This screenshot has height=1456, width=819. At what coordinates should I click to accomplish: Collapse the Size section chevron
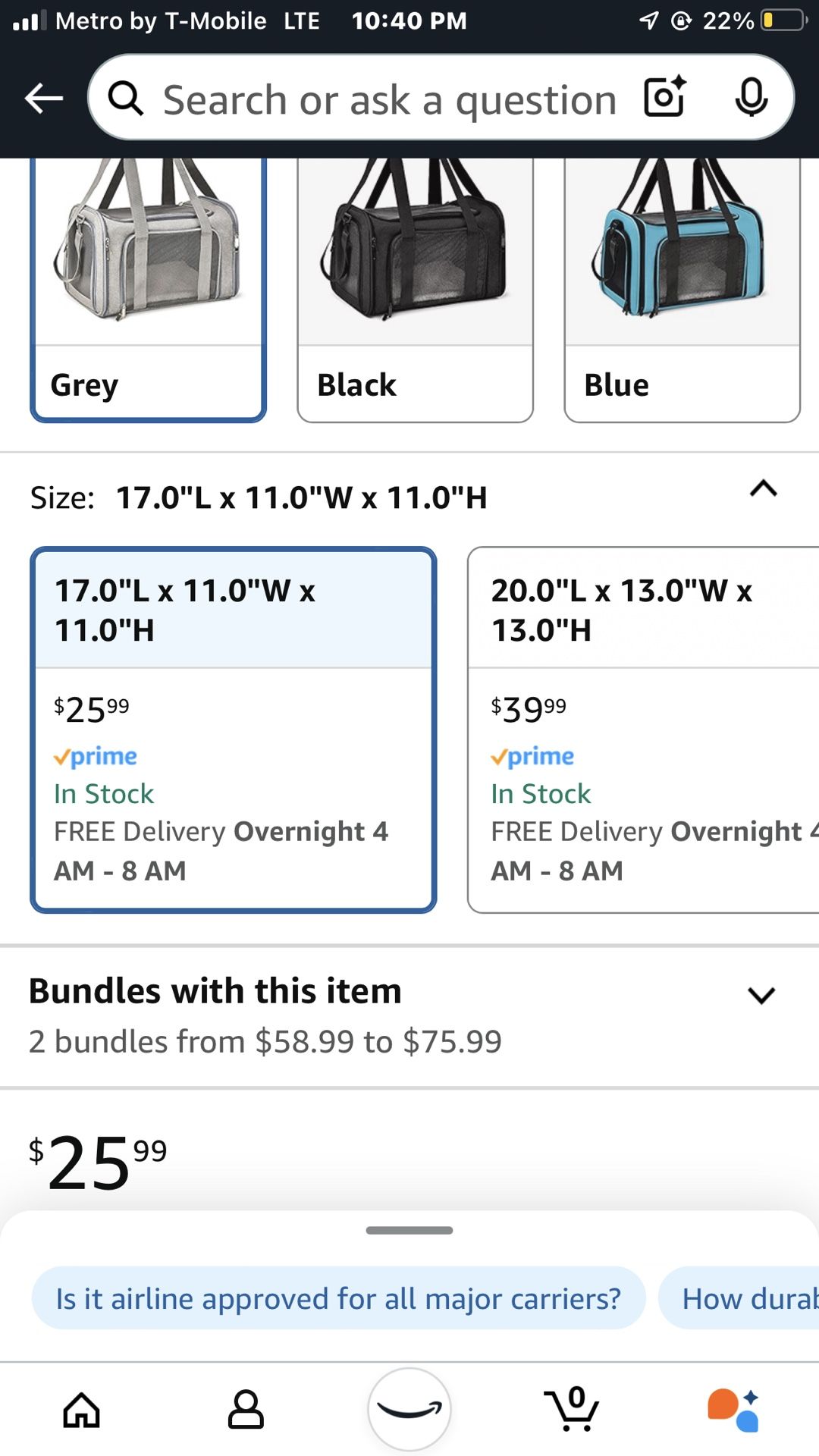pos(763,489)
